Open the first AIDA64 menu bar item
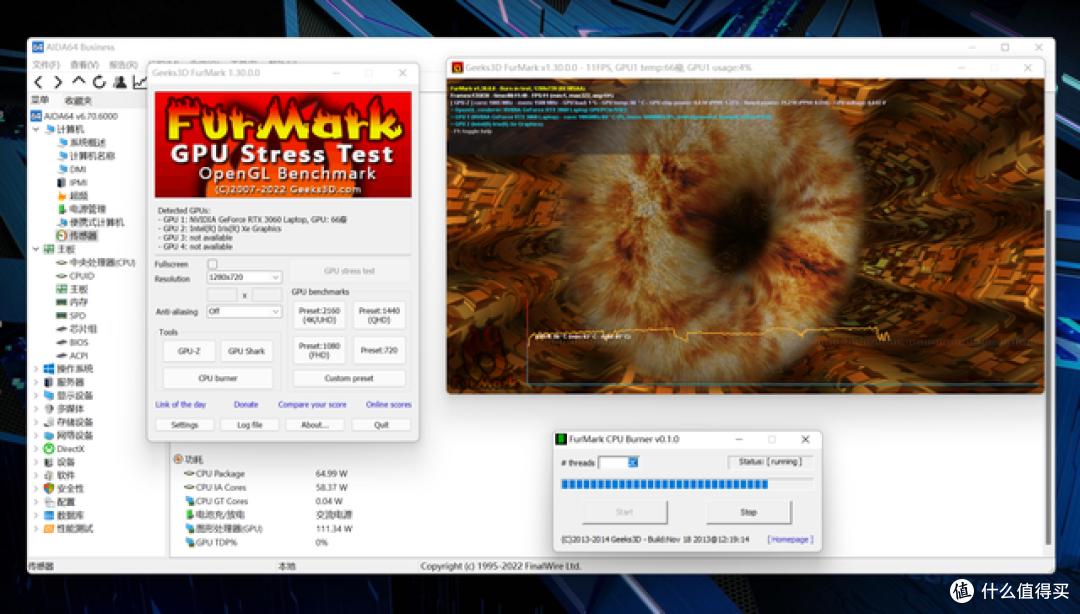This screenshot has height=614, width=1080. coord(46,65)
